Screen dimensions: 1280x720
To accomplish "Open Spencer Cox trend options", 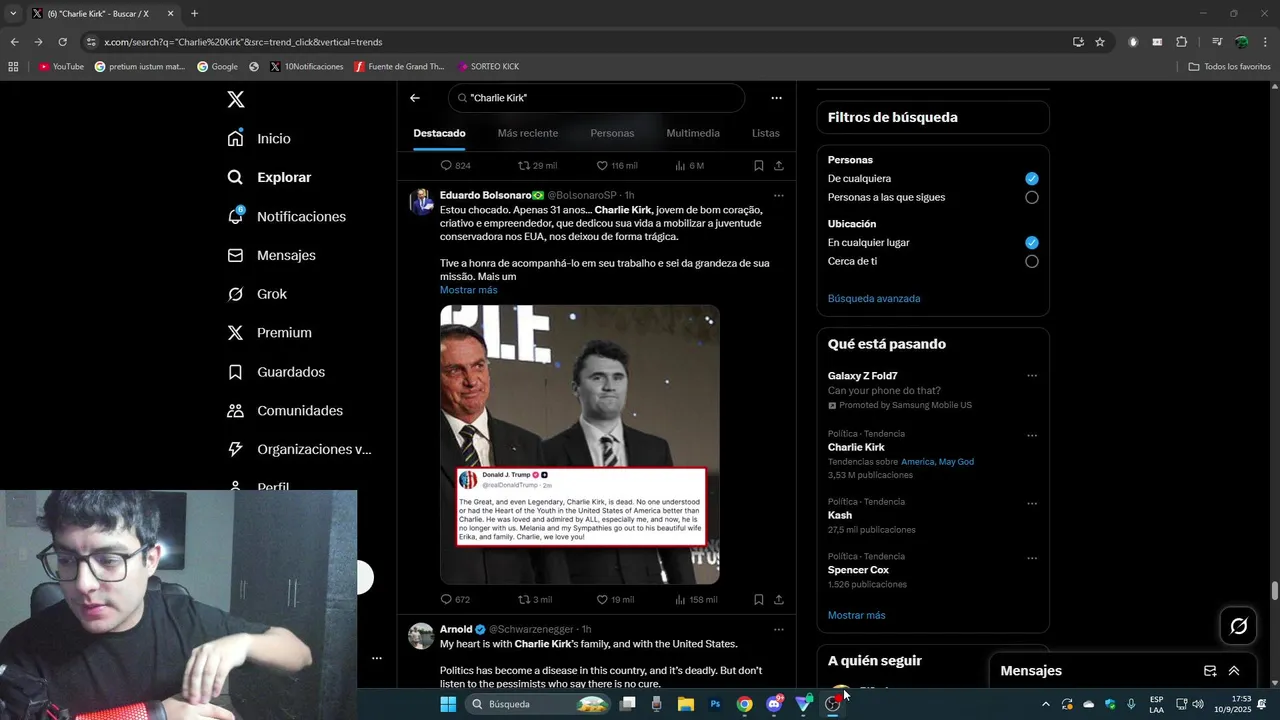I will point(1032,558).
